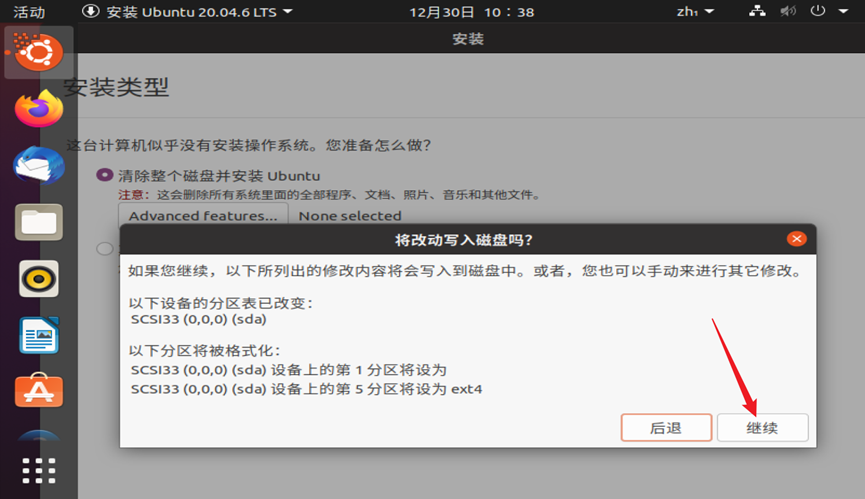Open 活动 activities overview
865x499 pixels.
tap(29, 12)
